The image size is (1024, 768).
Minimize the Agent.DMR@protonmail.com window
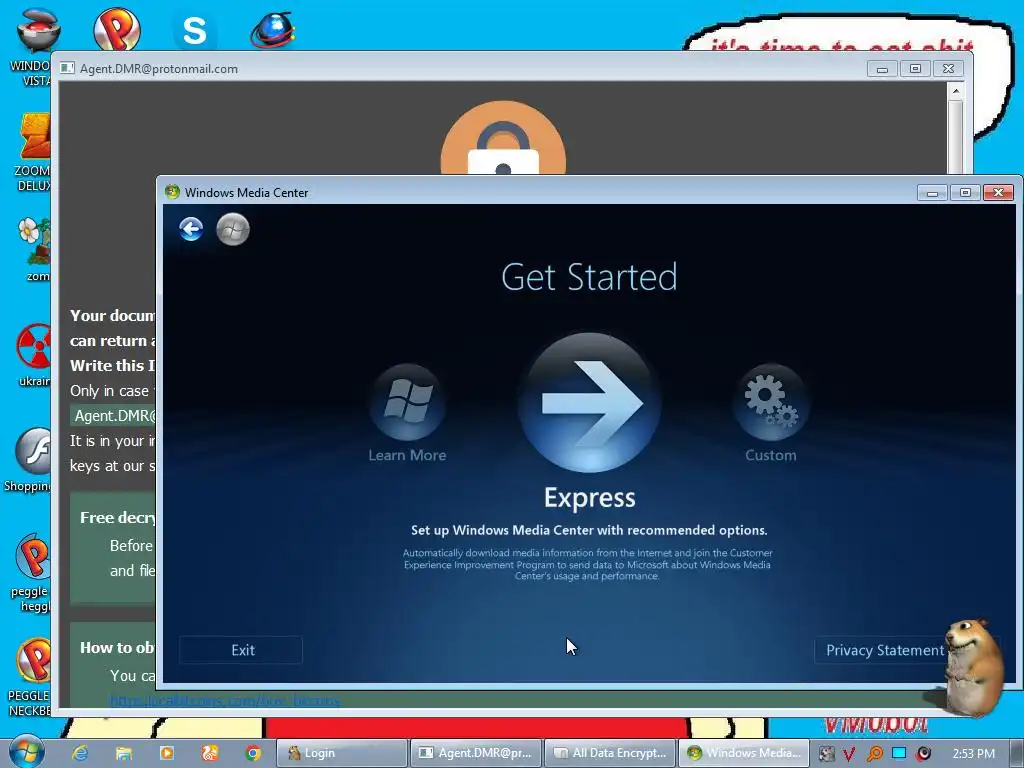pyautogui.click(x=883, y=69)
